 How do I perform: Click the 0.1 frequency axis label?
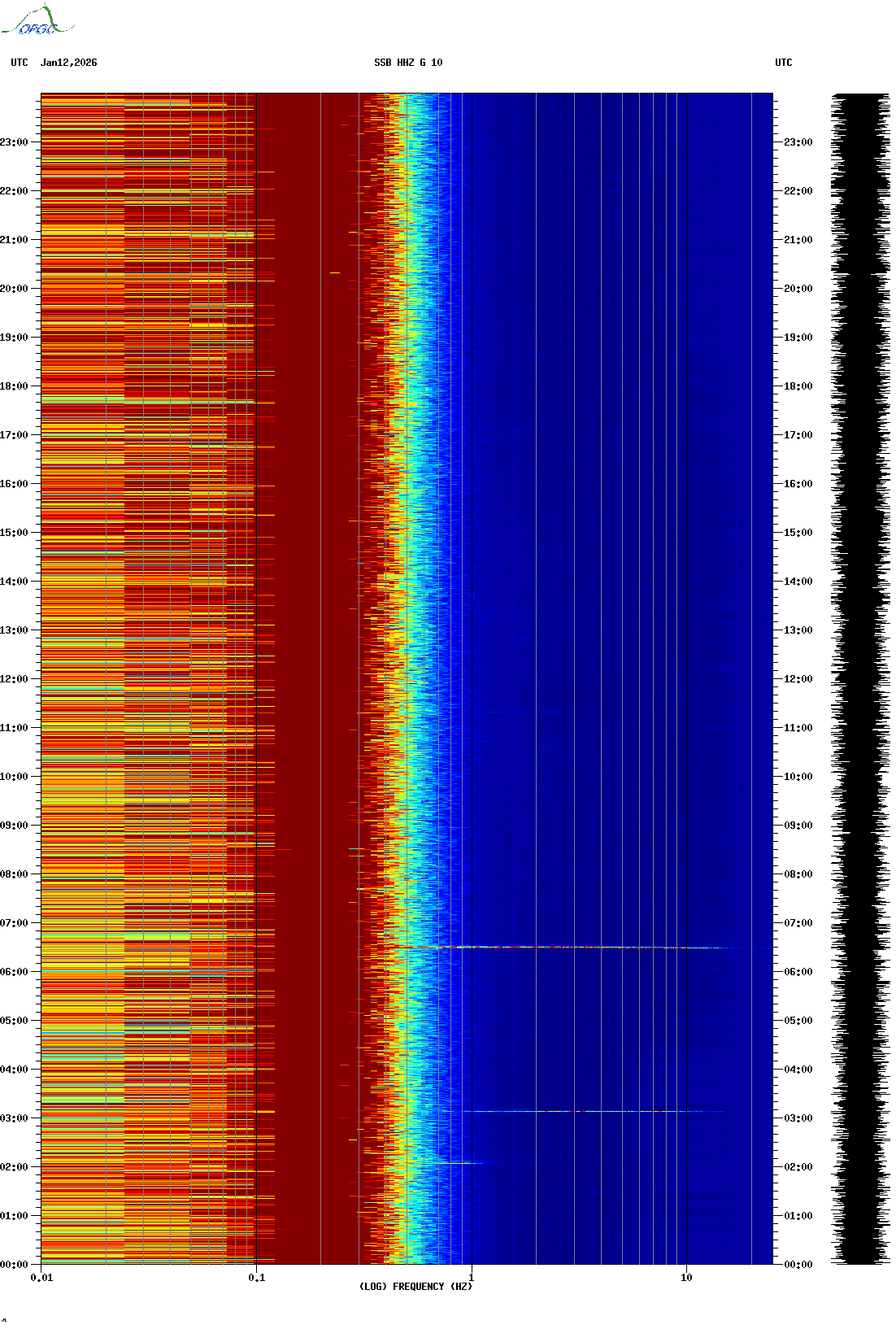click(256, 1278)
